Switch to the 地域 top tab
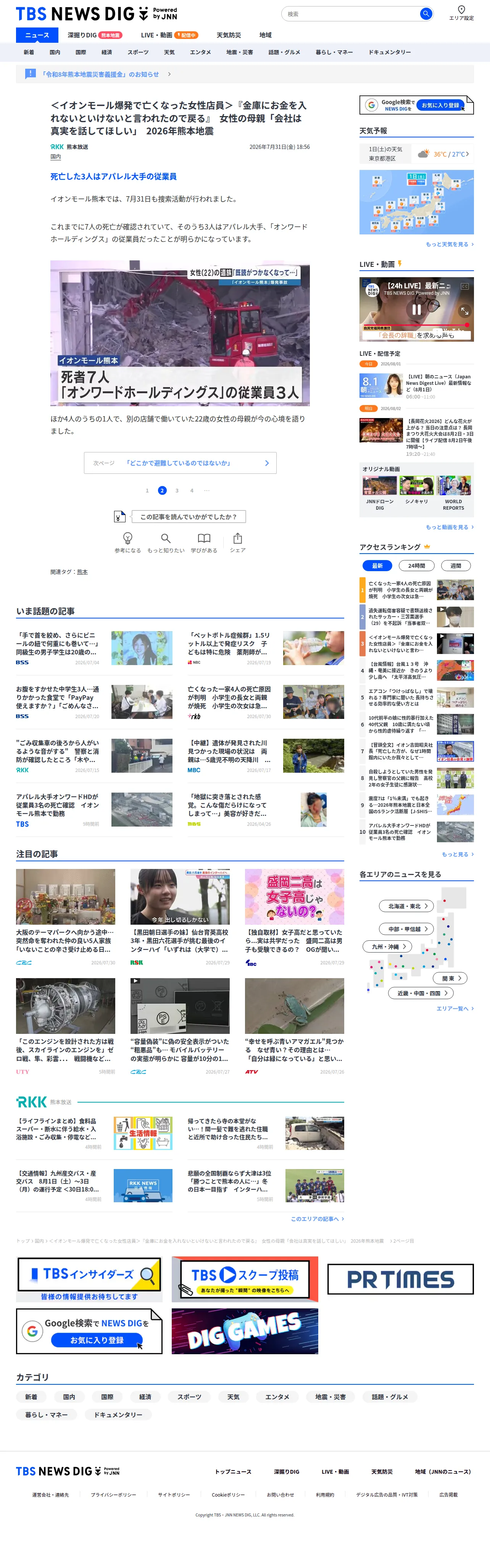This screenshot has width=490, height=1568. tap(265, 35)
